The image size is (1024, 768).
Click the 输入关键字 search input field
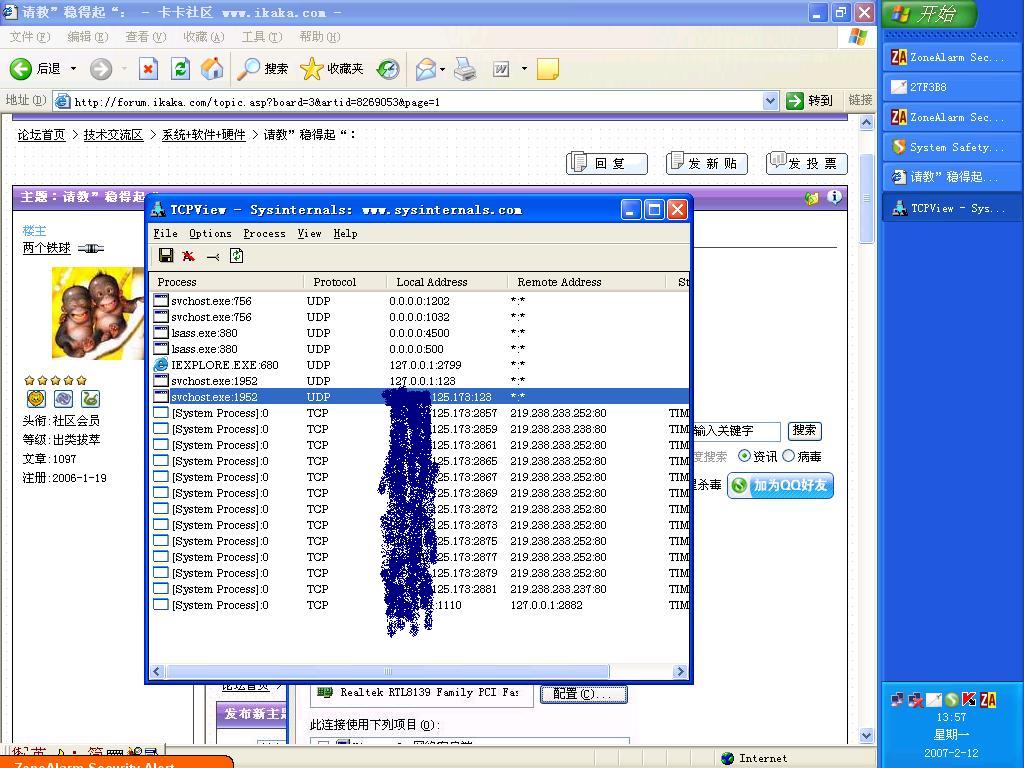coord(736,431)
